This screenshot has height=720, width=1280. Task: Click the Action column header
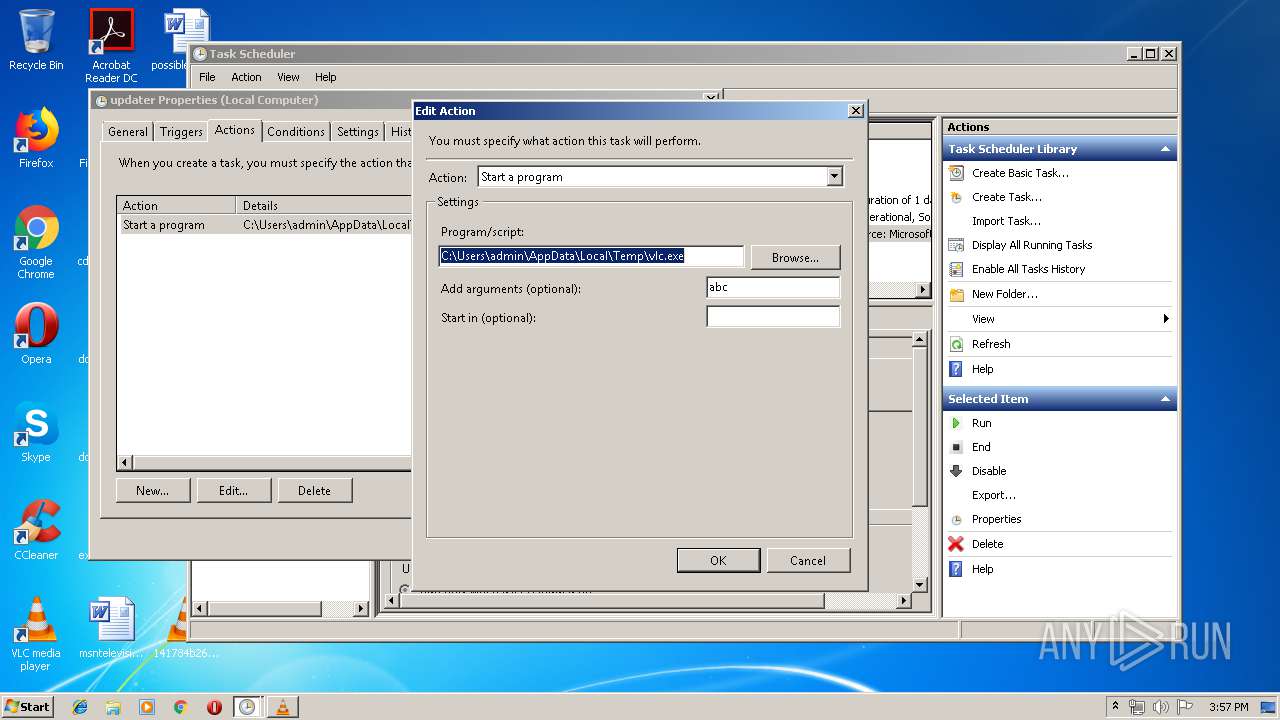176,205
